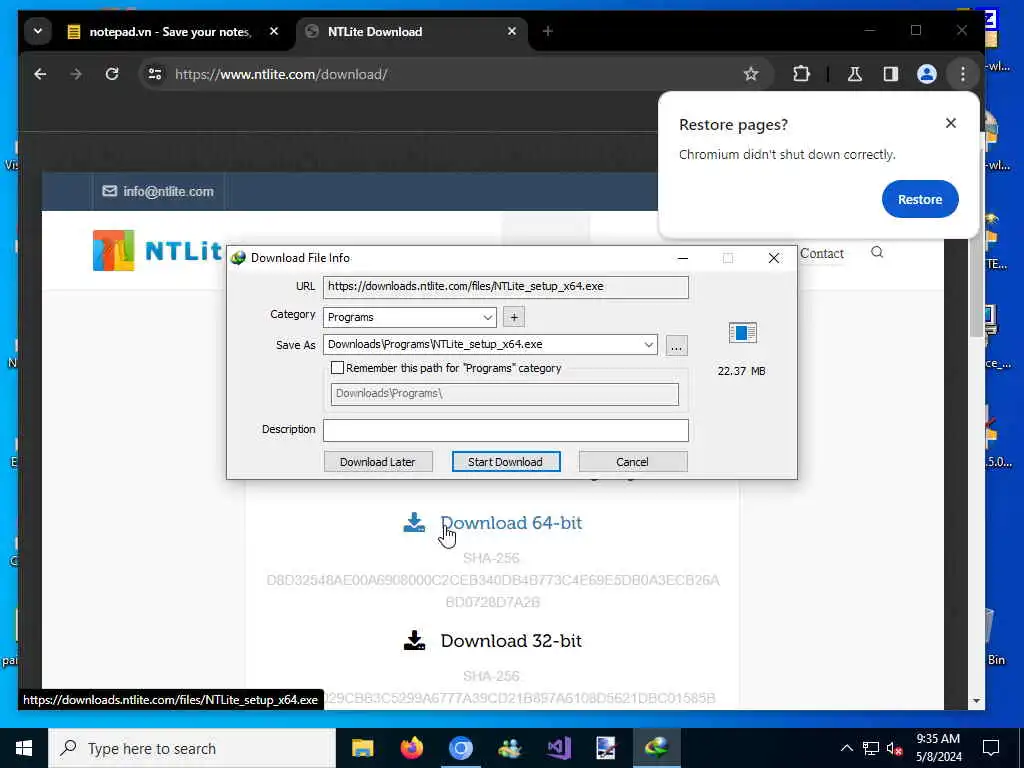Click the info@ntlite.com email link
Viewport: 1024px width, 768px height.
[158, 191]
